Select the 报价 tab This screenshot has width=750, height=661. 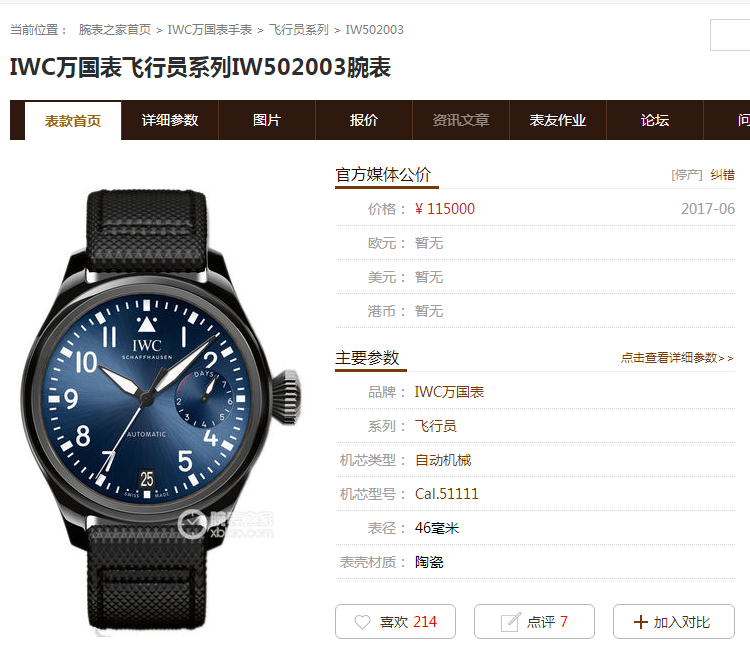pyautogui.click(x=364, y=120)
